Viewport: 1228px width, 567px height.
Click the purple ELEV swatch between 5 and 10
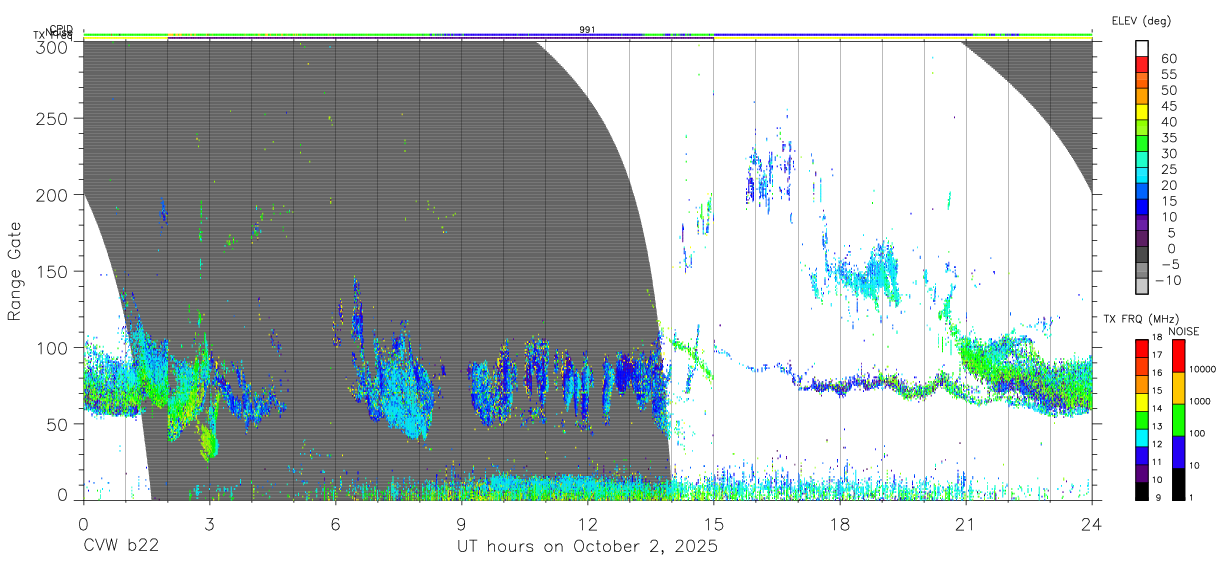(x=1142, y=224)
